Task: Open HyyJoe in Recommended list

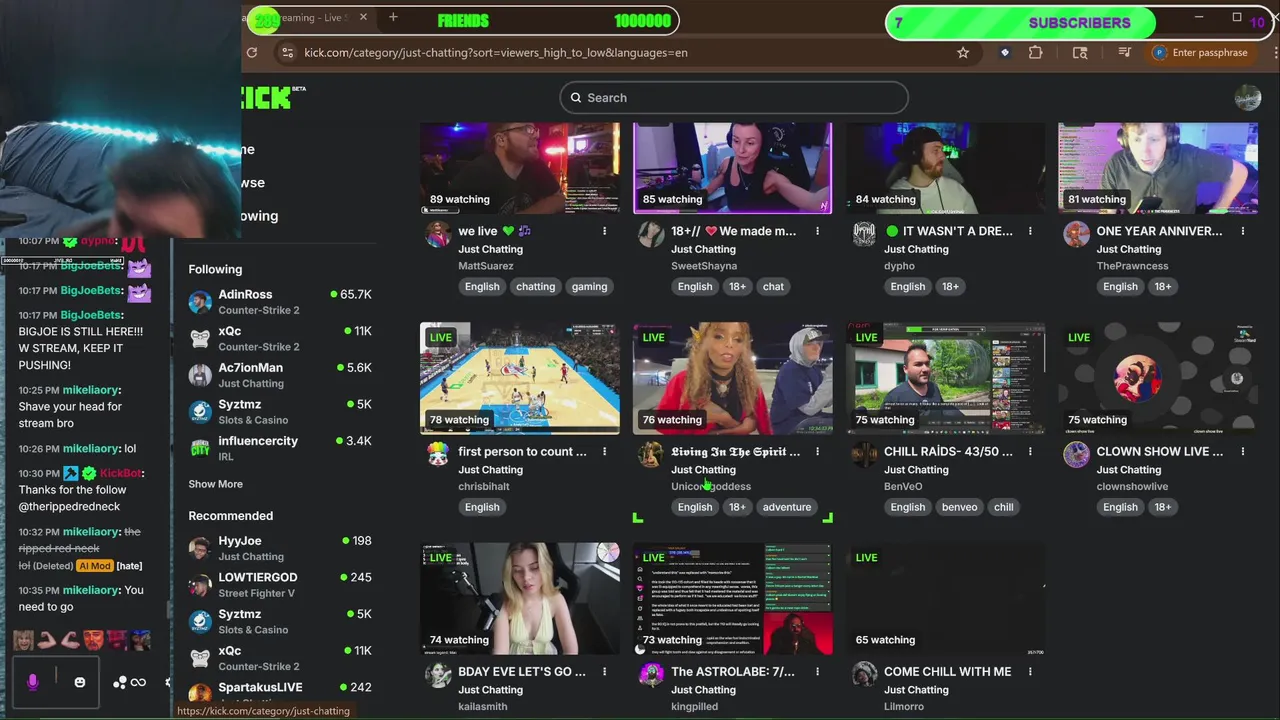Action: 280,548
